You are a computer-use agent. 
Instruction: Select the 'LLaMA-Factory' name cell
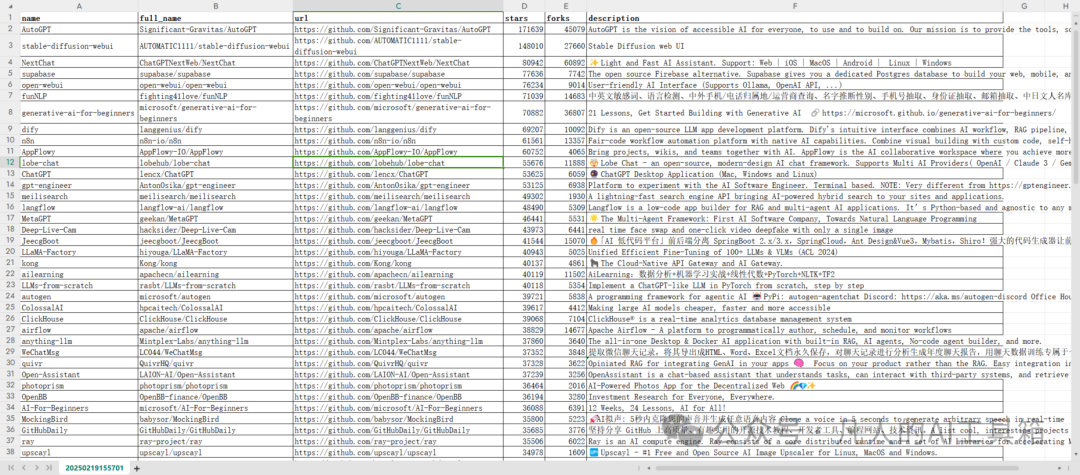79,252
